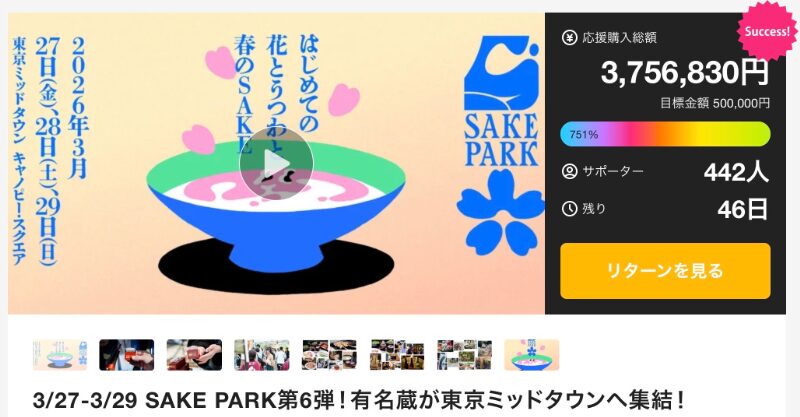Open the リターンを見る button
800x417 pixels.
(x=665, y=271)
